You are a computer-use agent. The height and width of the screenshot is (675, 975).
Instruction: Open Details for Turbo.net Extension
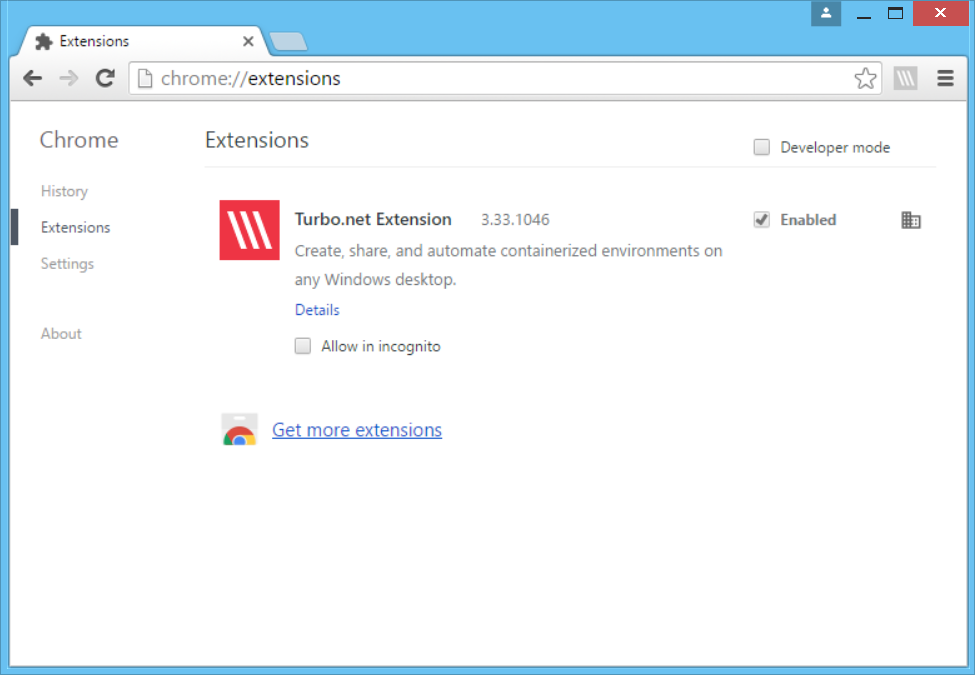(x=316, y=310)
